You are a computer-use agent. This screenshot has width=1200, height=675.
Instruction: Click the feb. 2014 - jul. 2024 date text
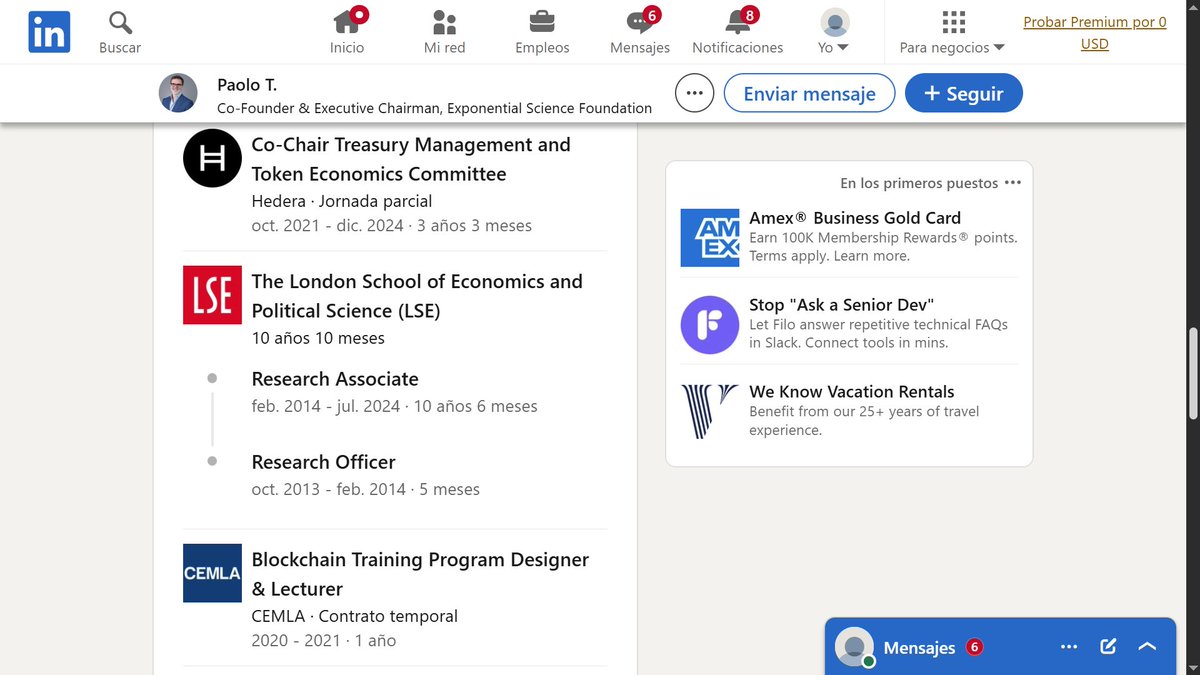[395, 406]
